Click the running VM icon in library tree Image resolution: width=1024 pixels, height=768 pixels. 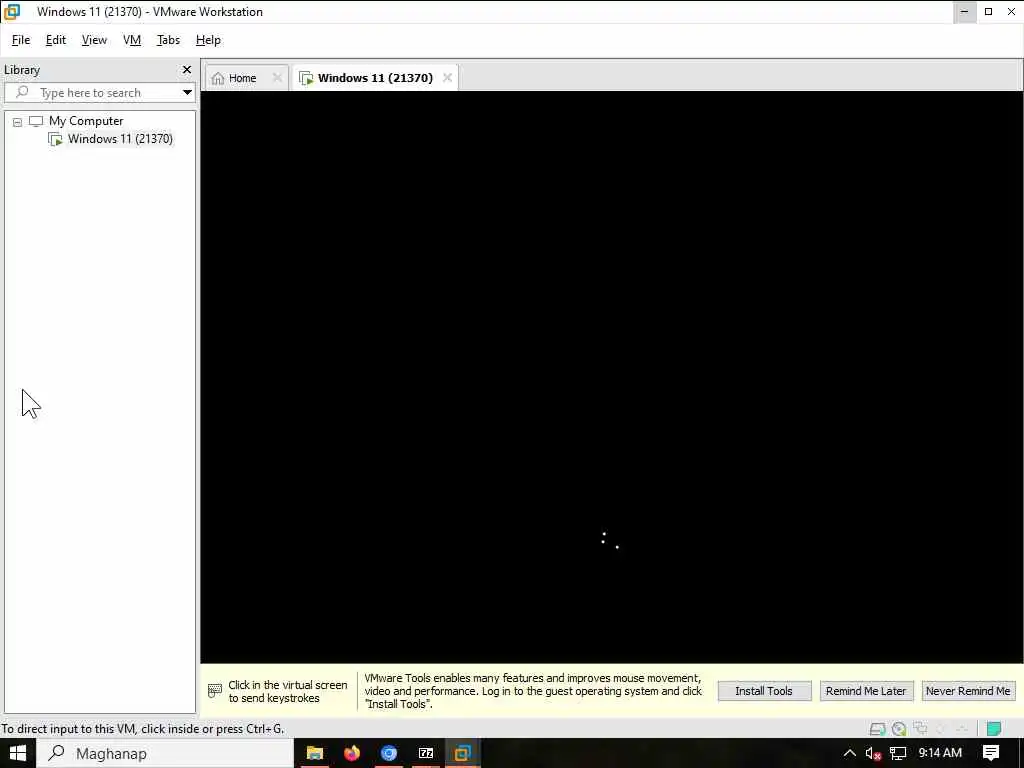[56, 139]
